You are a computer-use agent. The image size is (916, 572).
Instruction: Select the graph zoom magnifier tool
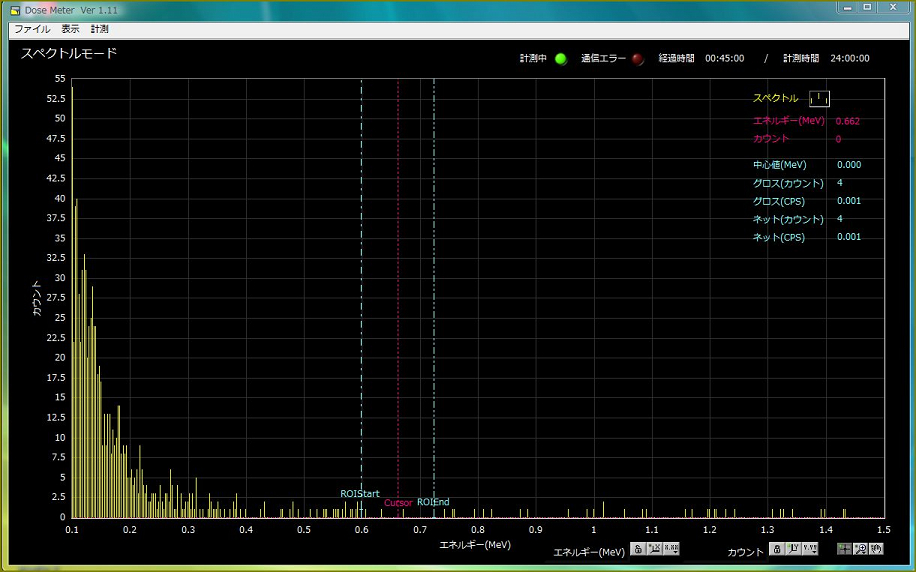tap(860, 549)
